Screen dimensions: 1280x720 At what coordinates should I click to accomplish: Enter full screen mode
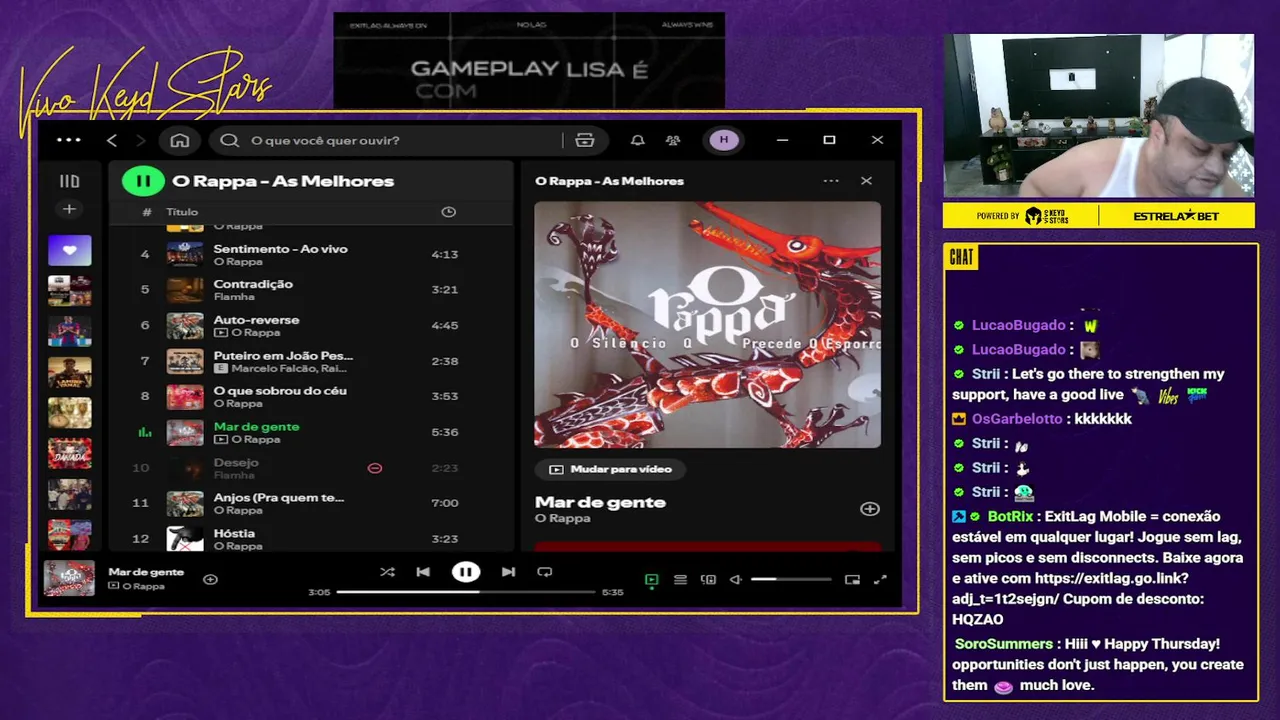tap(880, 579)
